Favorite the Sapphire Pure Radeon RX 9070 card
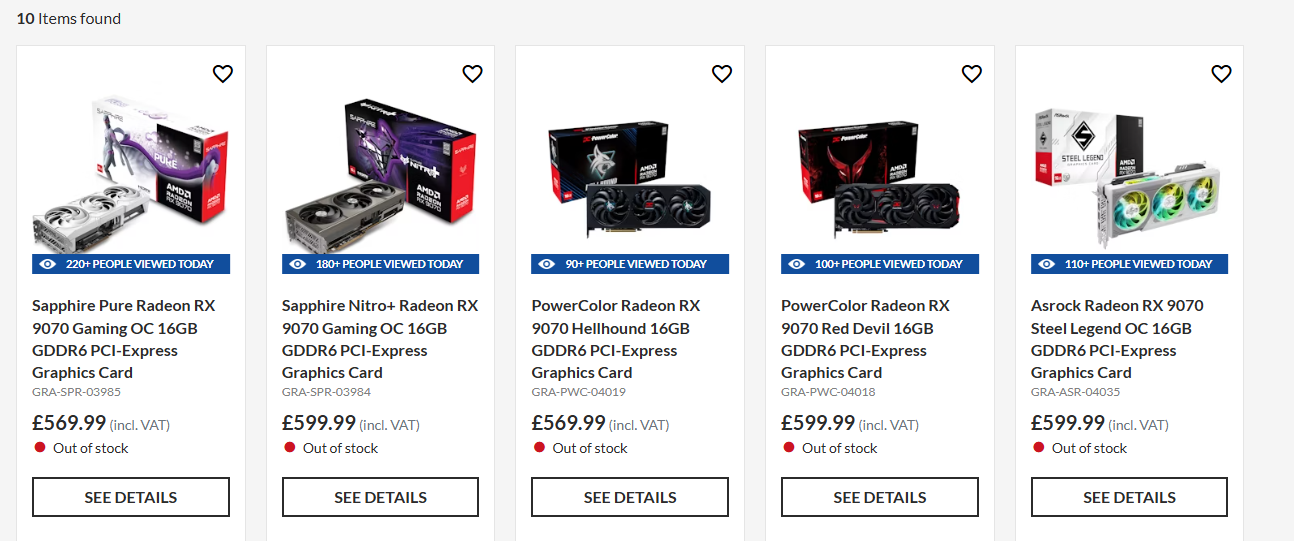The image size is (1294, 541). (222, 73)
